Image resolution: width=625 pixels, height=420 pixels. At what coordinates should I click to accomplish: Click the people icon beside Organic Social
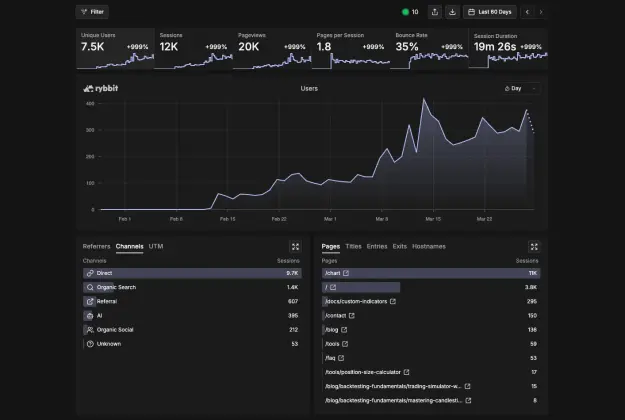pos(90,330)
